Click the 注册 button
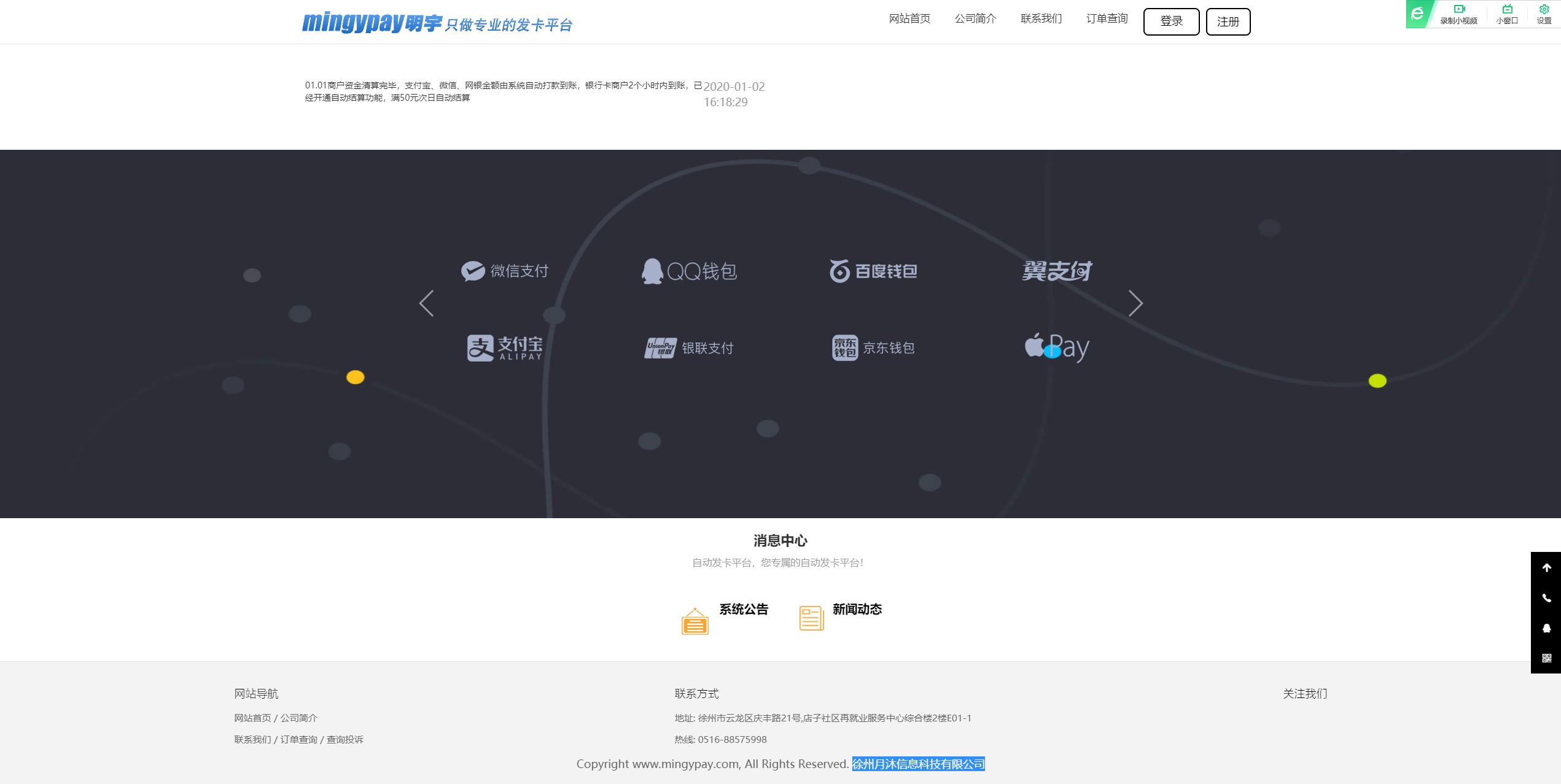The height and width of the screenshot is (784, 1561). pyautogui.click(x=1228, y=21)
